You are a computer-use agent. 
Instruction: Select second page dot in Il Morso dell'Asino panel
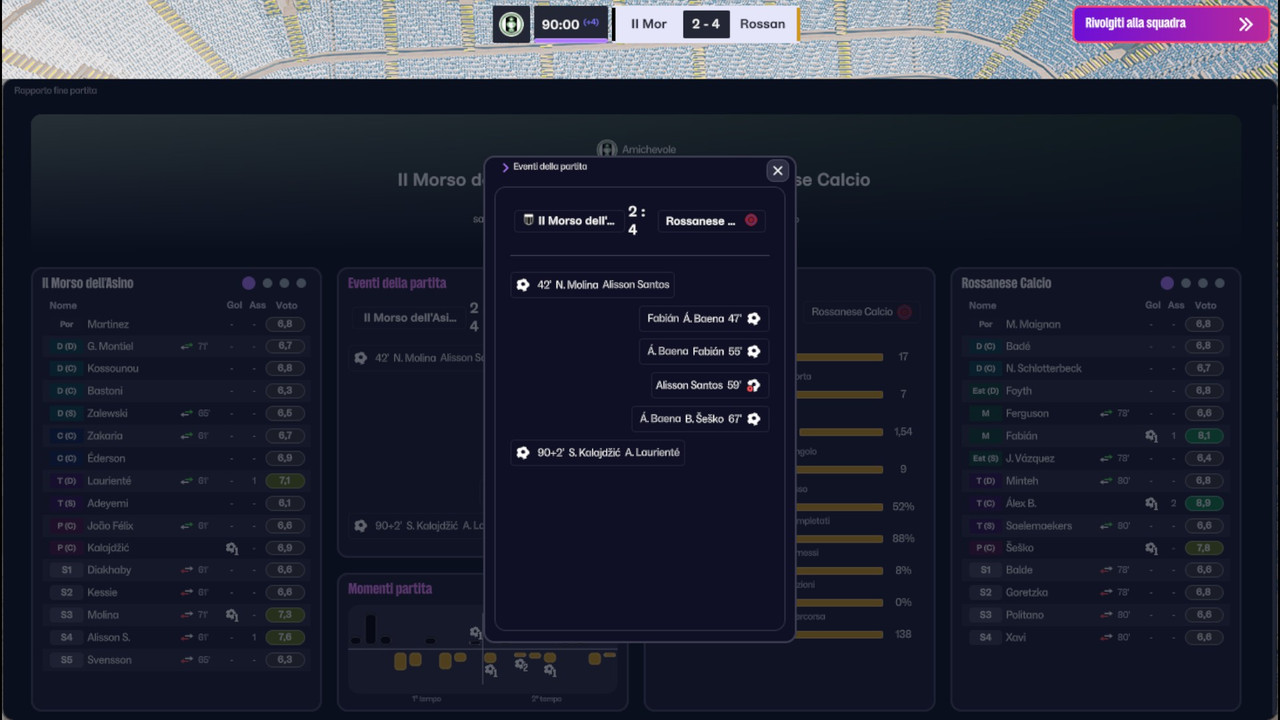[267, 283]
